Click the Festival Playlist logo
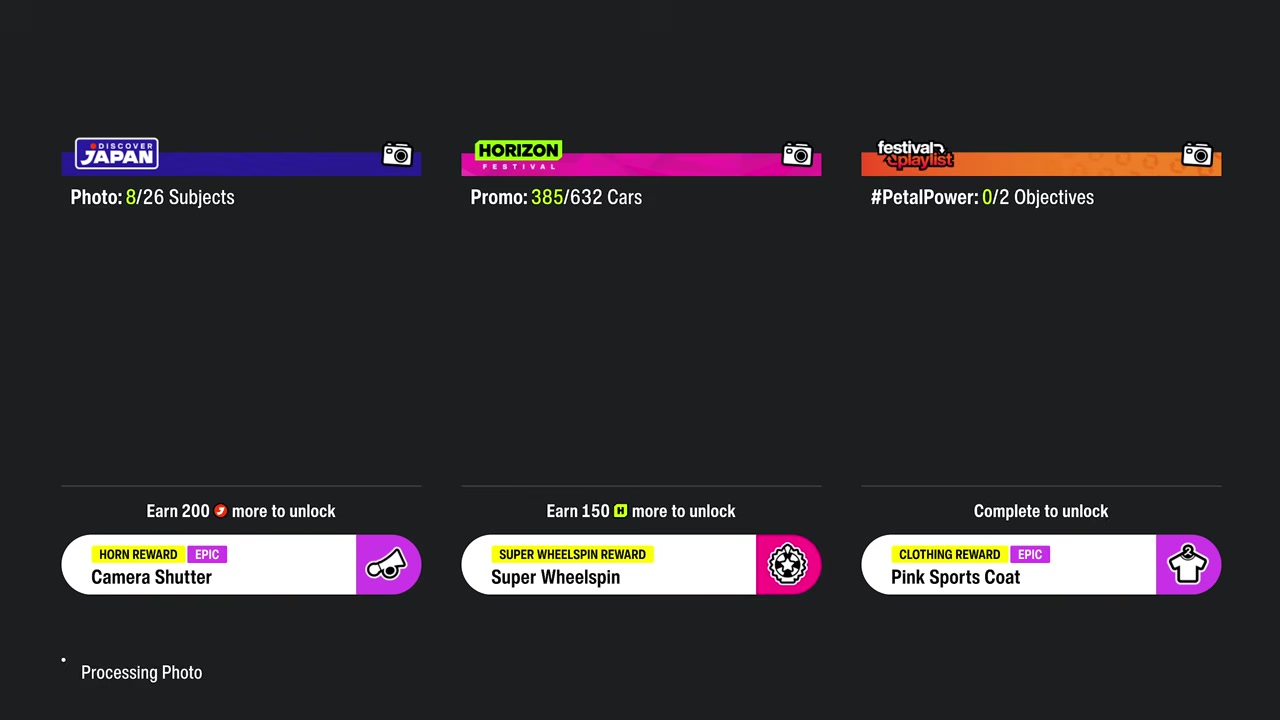 tap(915, 154)
